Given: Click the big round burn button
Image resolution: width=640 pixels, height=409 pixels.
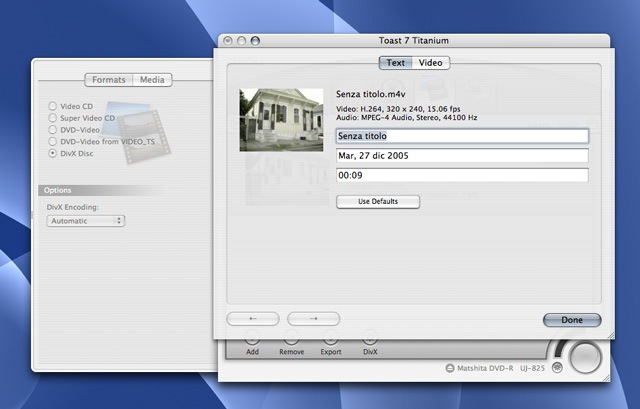Looking at the screenshot, I should 586,358.
